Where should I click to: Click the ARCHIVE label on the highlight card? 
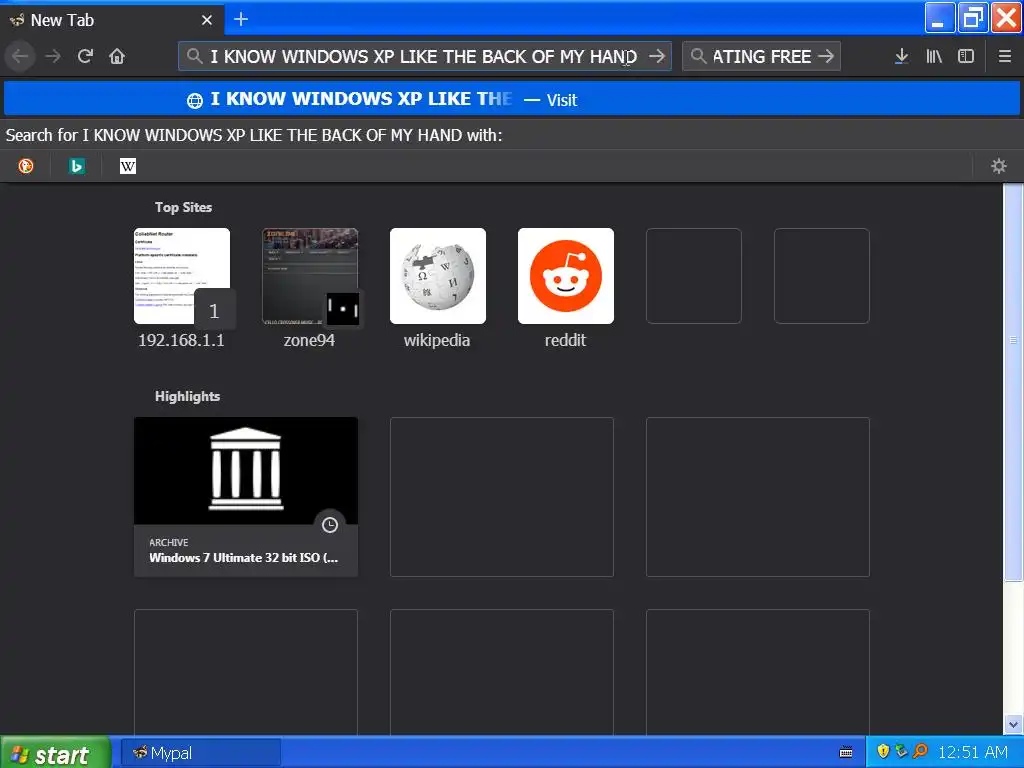[x=168, y=543]
